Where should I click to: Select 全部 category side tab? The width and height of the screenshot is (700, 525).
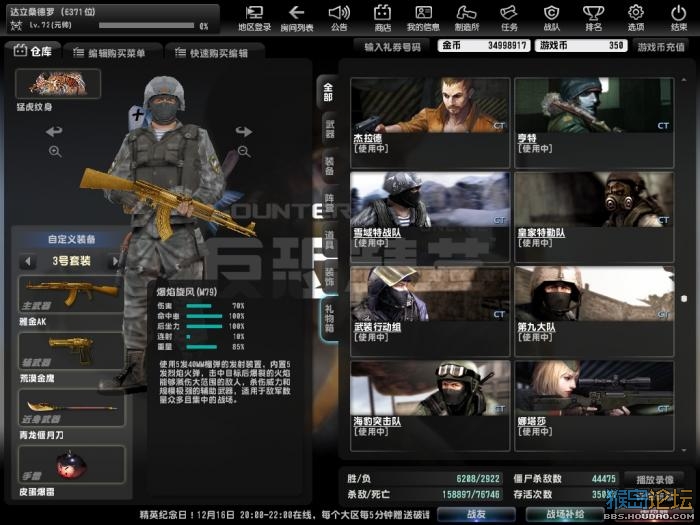(328, 92)
